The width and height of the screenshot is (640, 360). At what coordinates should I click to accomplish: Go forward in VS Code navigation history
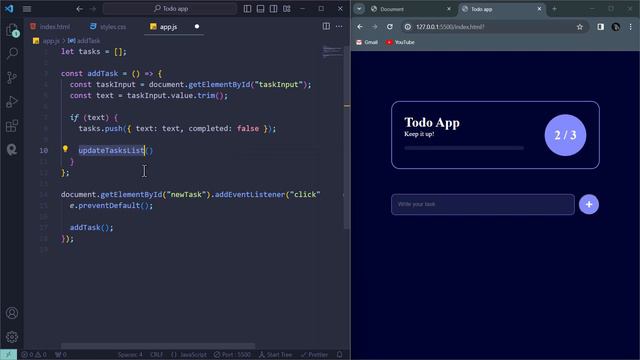pyautogui.click(x=93, y=9)
